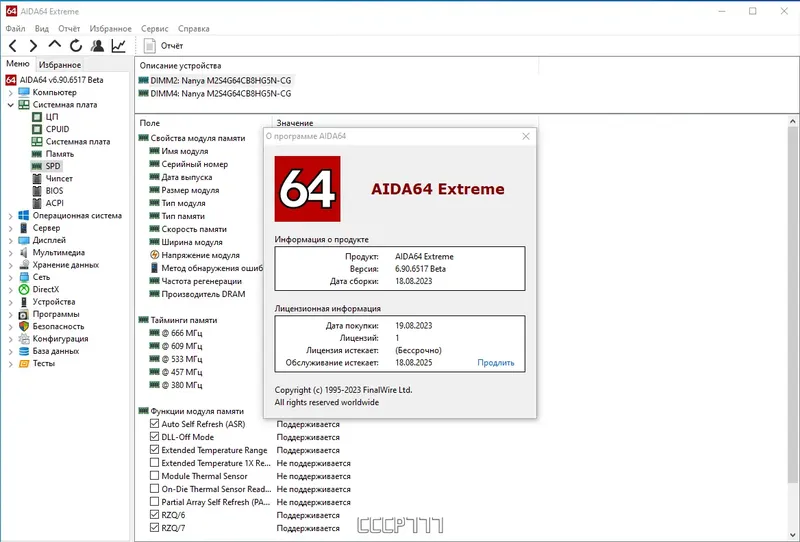Viewport: 800px width, 542px height.
Task: Click the Отчёт report button in toolbar
Action: coord(163,46)
